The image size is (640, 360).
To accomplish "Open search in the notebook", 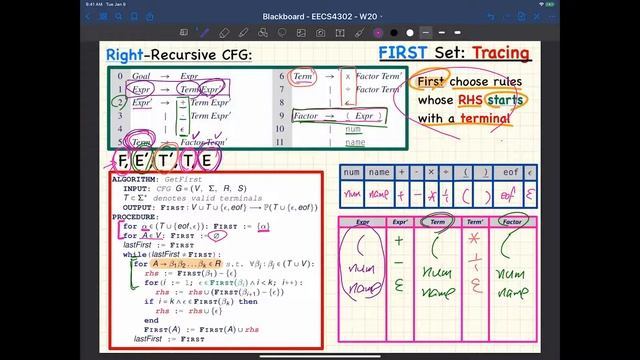I will [x=119, y=17].
